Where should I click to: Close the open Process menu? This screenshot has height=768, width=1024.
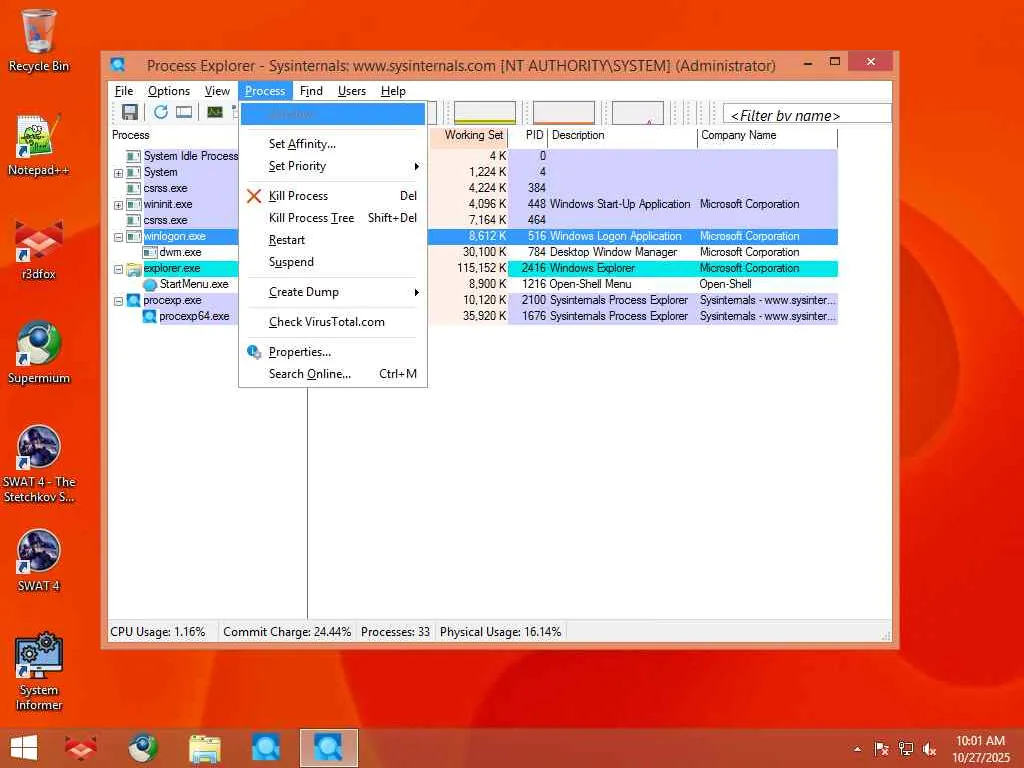(264, 91)
